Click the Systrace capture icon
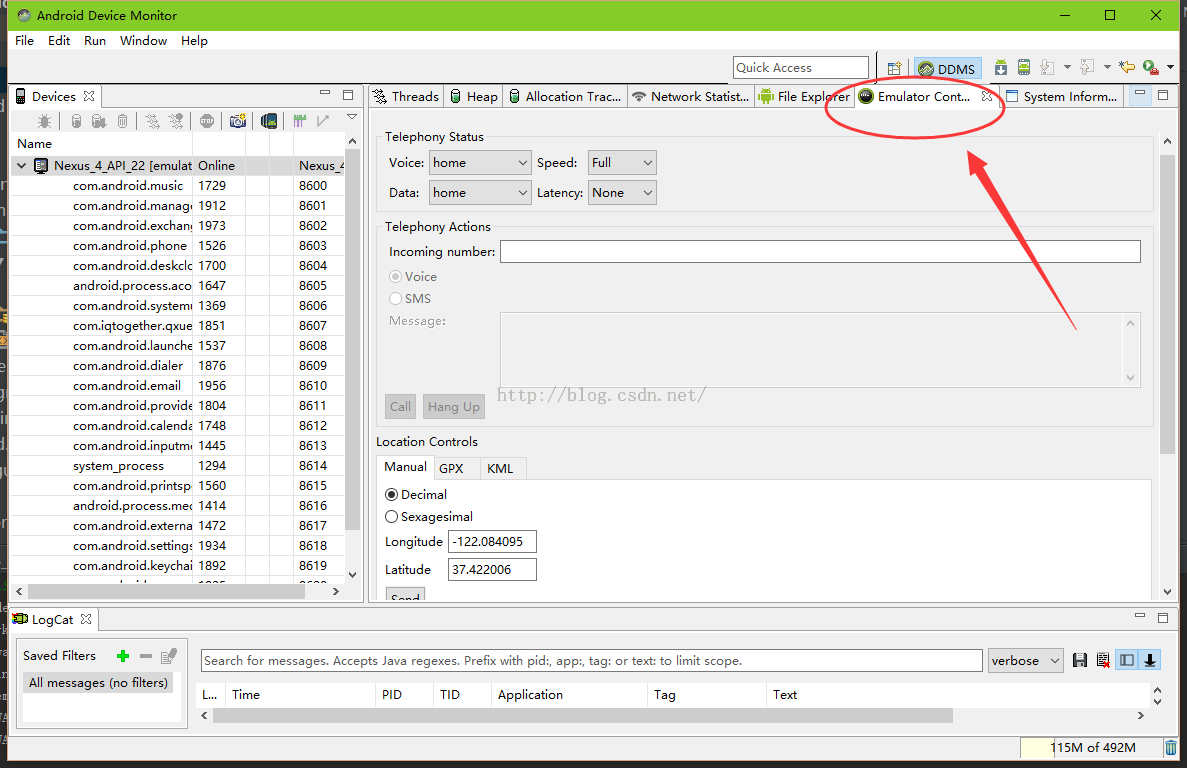 (x=300, y=121)
